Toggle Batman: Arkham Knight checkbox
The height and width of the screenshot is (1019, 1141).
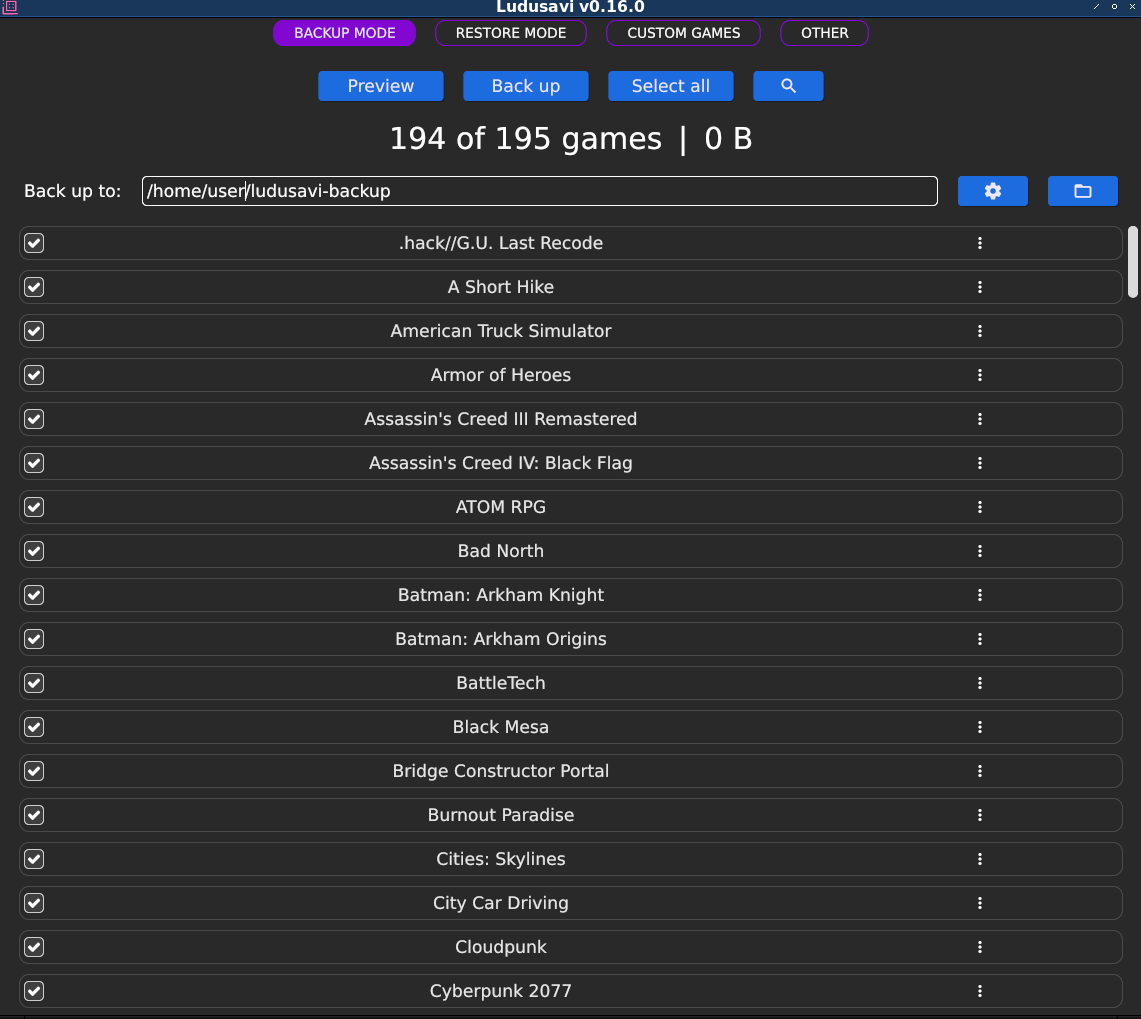click(34, 595)
